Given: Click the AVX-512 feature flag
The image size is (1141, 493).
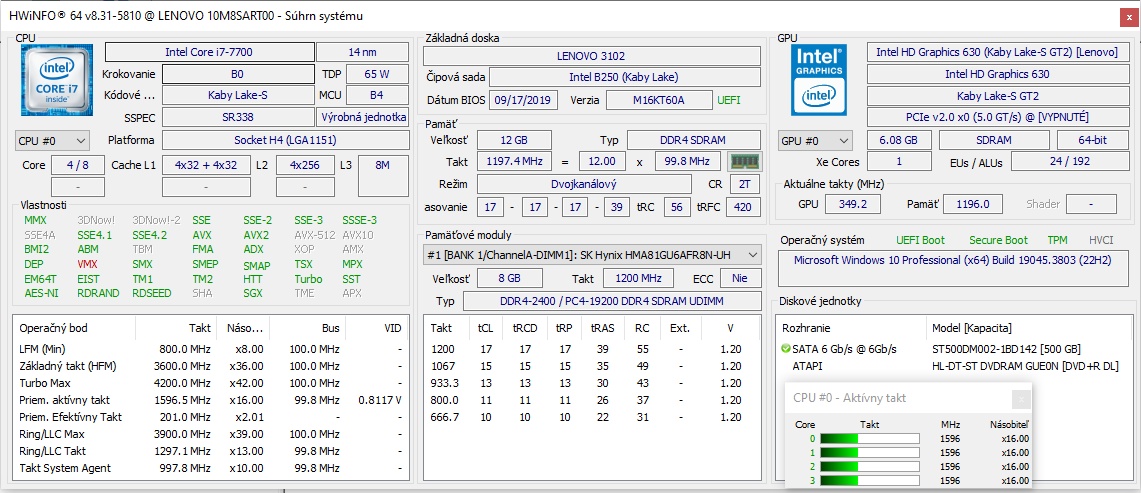Looking at the screenshot, I should coord(314,235).
